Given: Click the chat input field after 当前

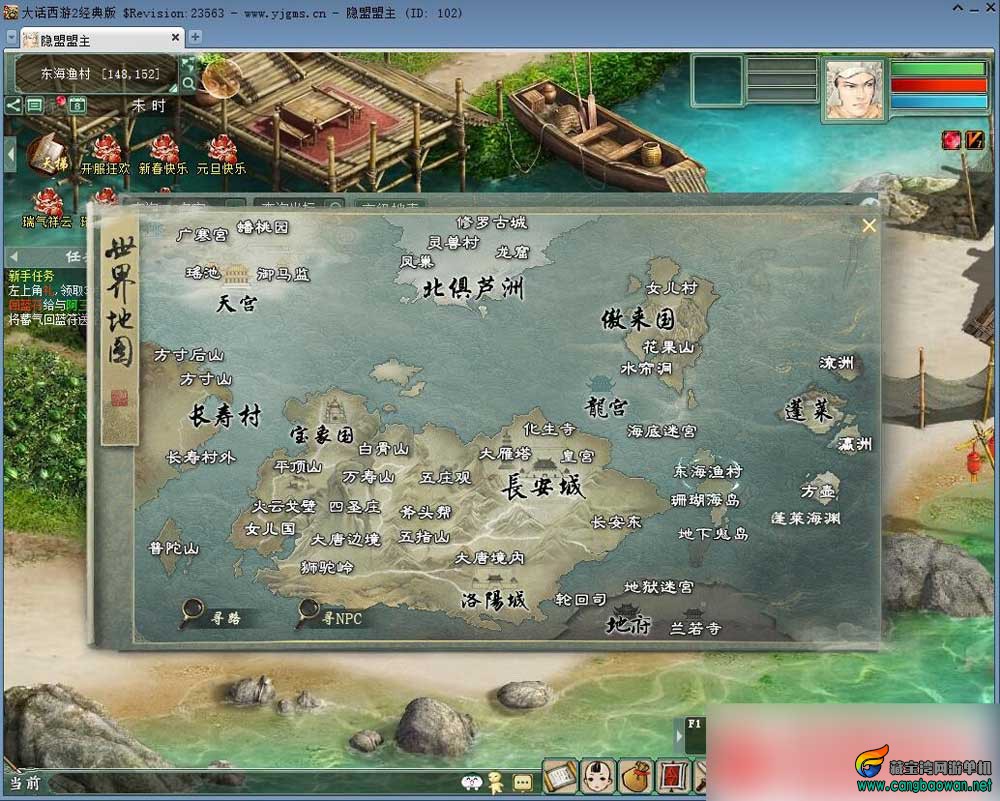Looking at the screenshot, I should click(x=252, y=783).
